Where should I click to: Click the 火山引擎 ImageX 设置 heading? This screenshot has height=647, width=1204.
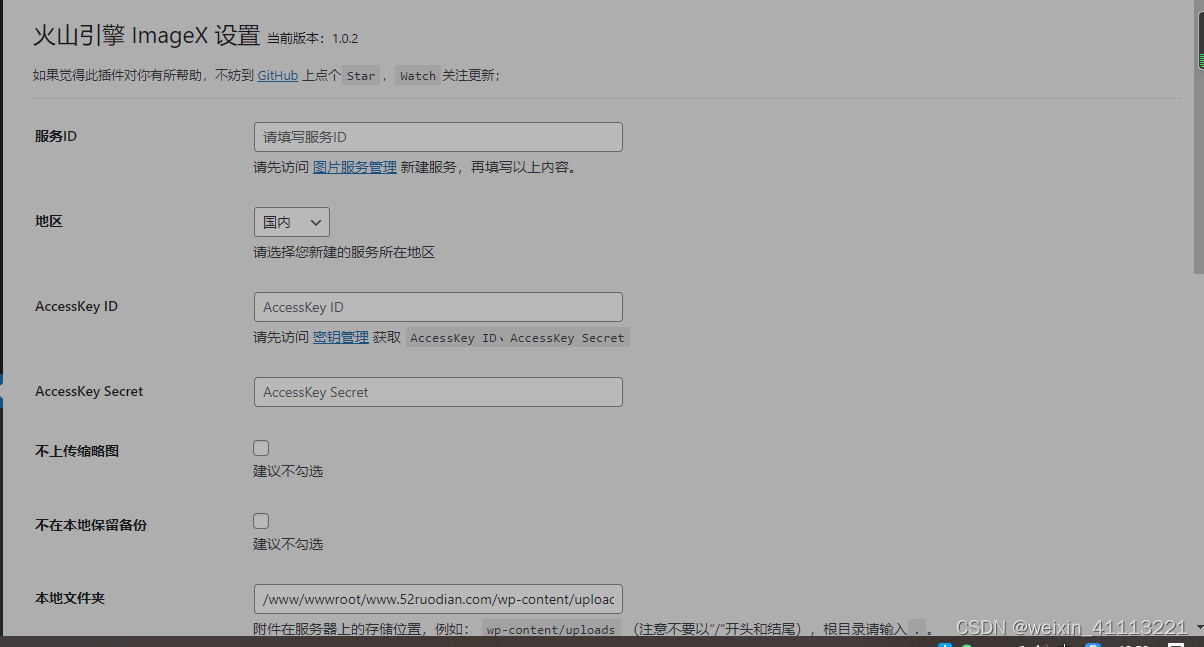tap(147, 36)
